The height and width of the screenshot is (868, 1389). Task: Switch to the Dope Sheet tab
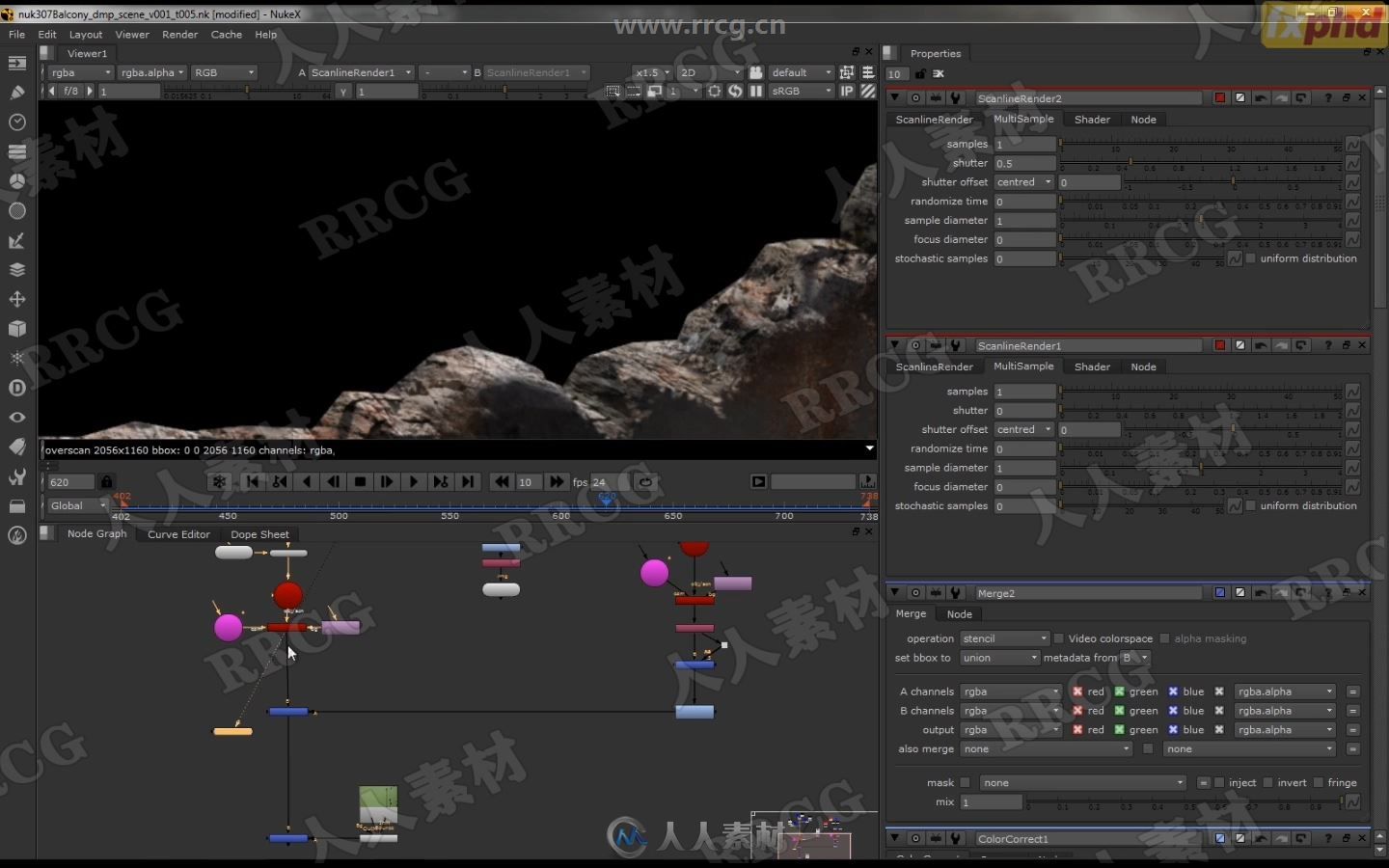point(259,534)
